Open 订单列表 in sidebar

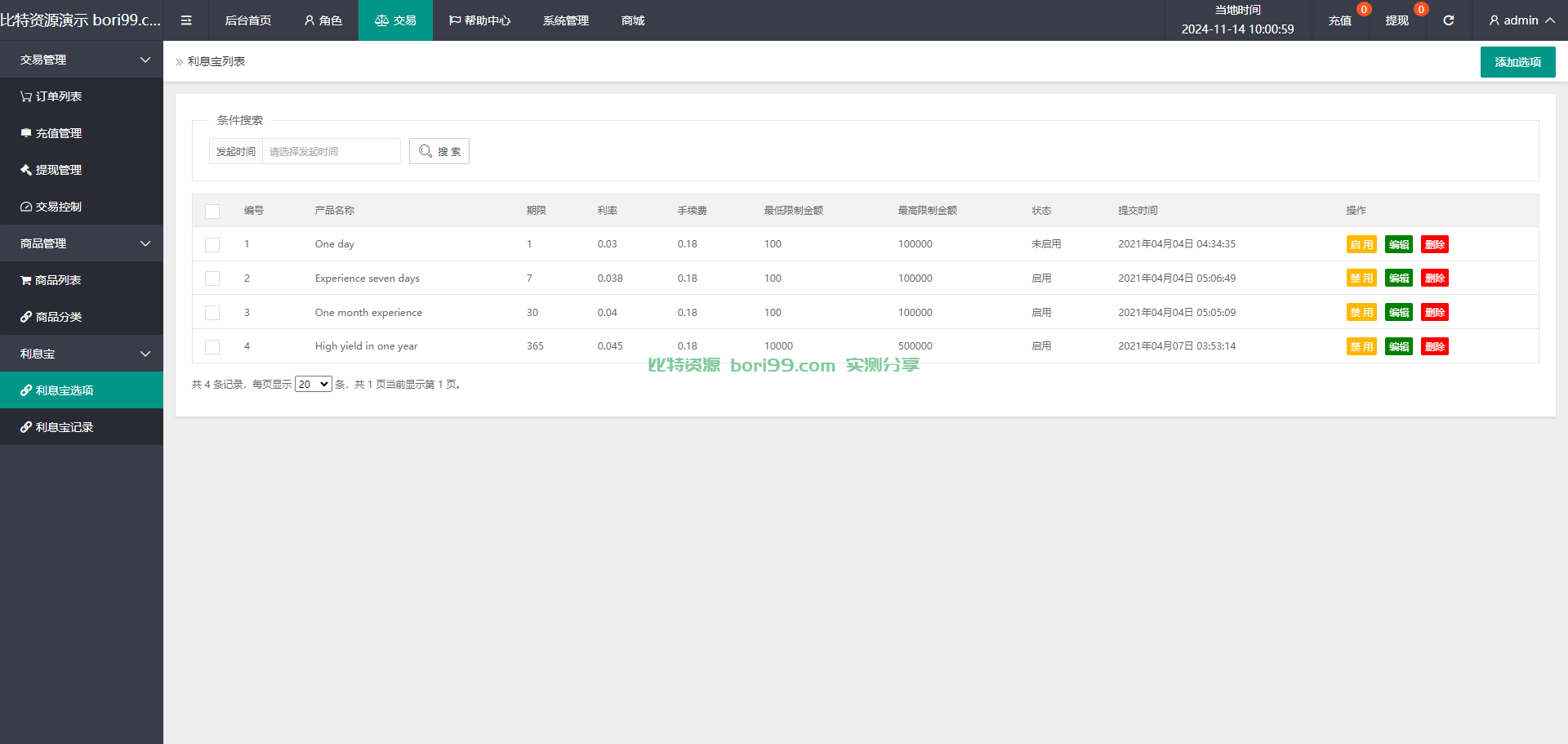click(x=82, y=96)
